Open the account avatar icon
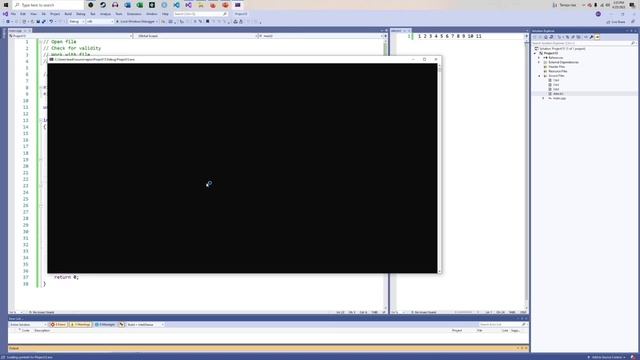 [x=598, y=14]
